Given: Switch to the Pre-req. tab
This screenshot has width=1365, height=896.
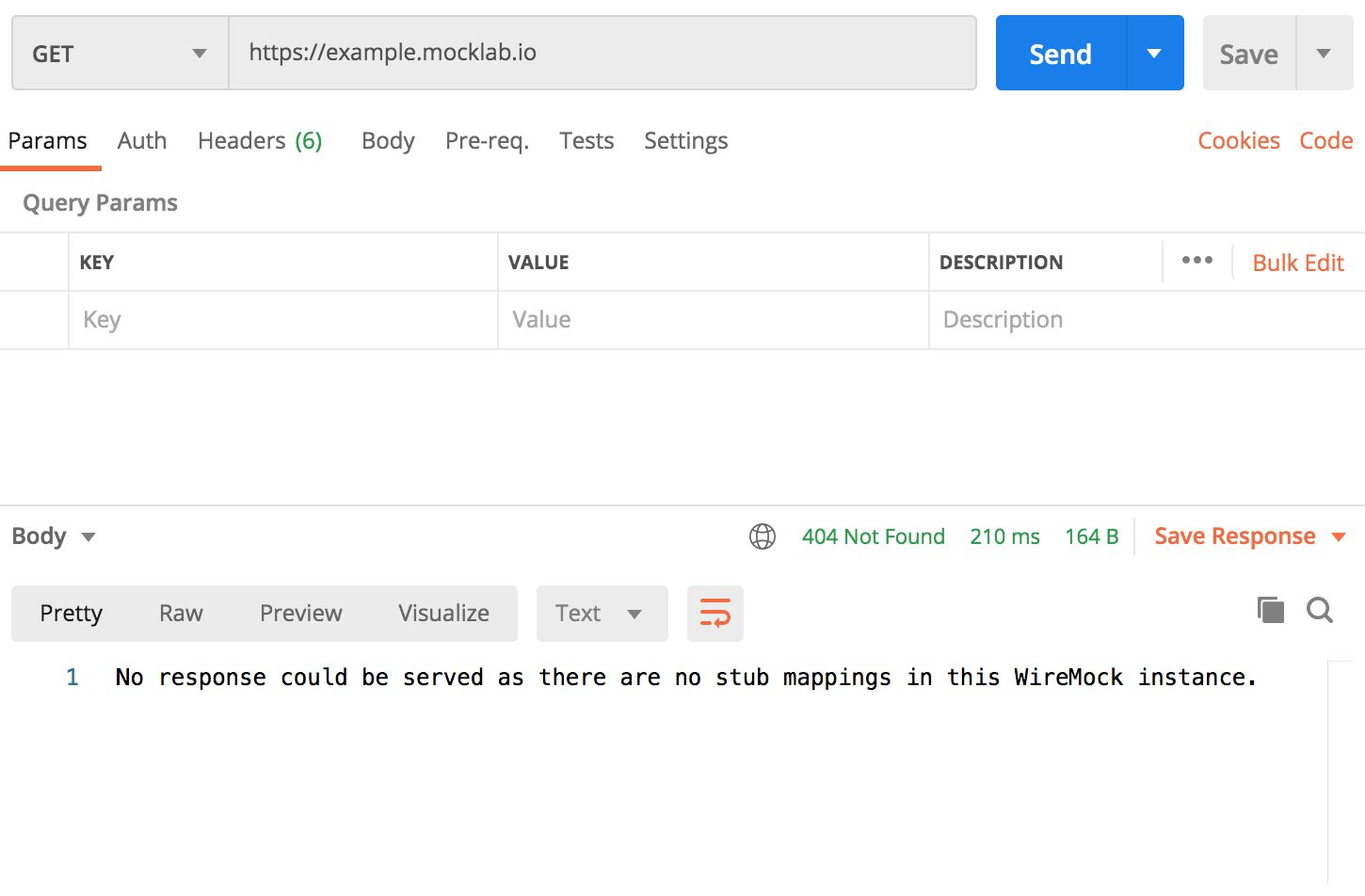Looking at the screenshot, I should [x=487, y=141].
